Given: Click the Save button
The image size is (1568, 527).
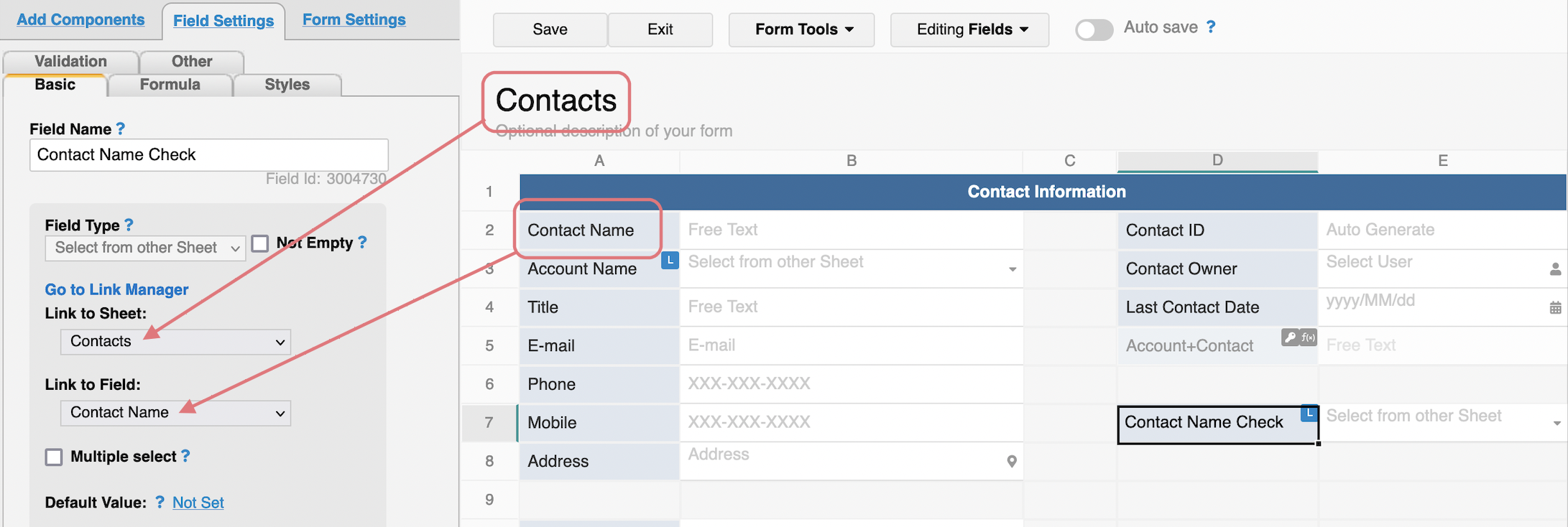Looking at the screenshot, I should click(x=550, y=29).
